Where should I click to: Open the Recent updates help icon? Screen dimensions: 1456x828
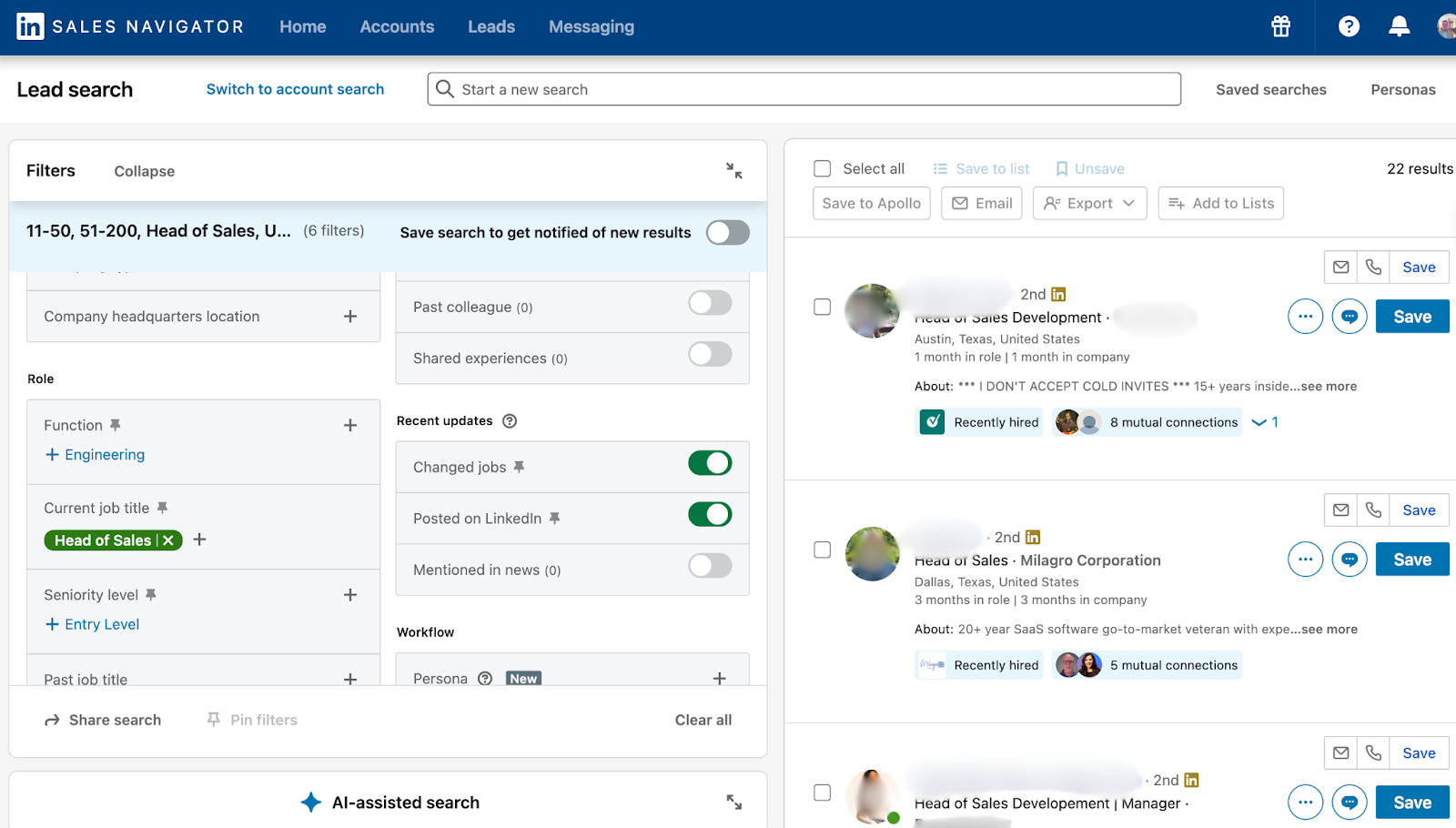(510, 420)
